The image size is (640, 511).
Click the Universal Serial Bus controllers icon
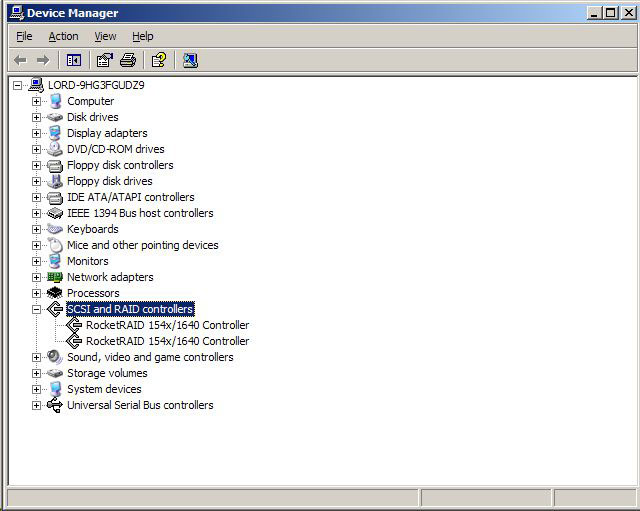coord(55,405)
